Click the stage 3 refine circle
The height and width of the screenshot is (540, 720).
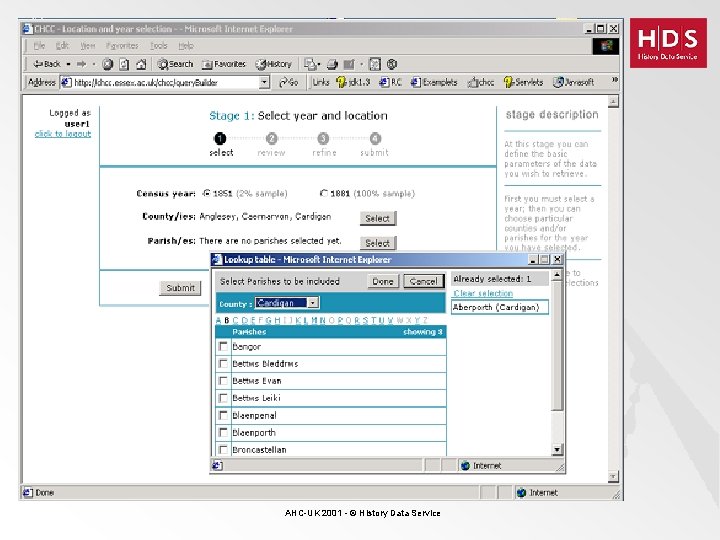click(323, 138)
